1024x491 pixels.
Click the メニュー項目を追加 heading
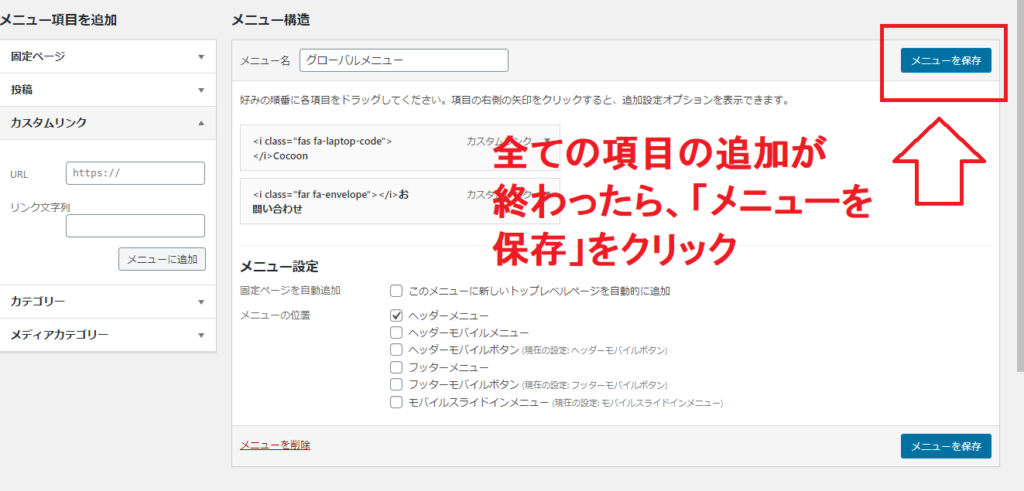(58, 20)
